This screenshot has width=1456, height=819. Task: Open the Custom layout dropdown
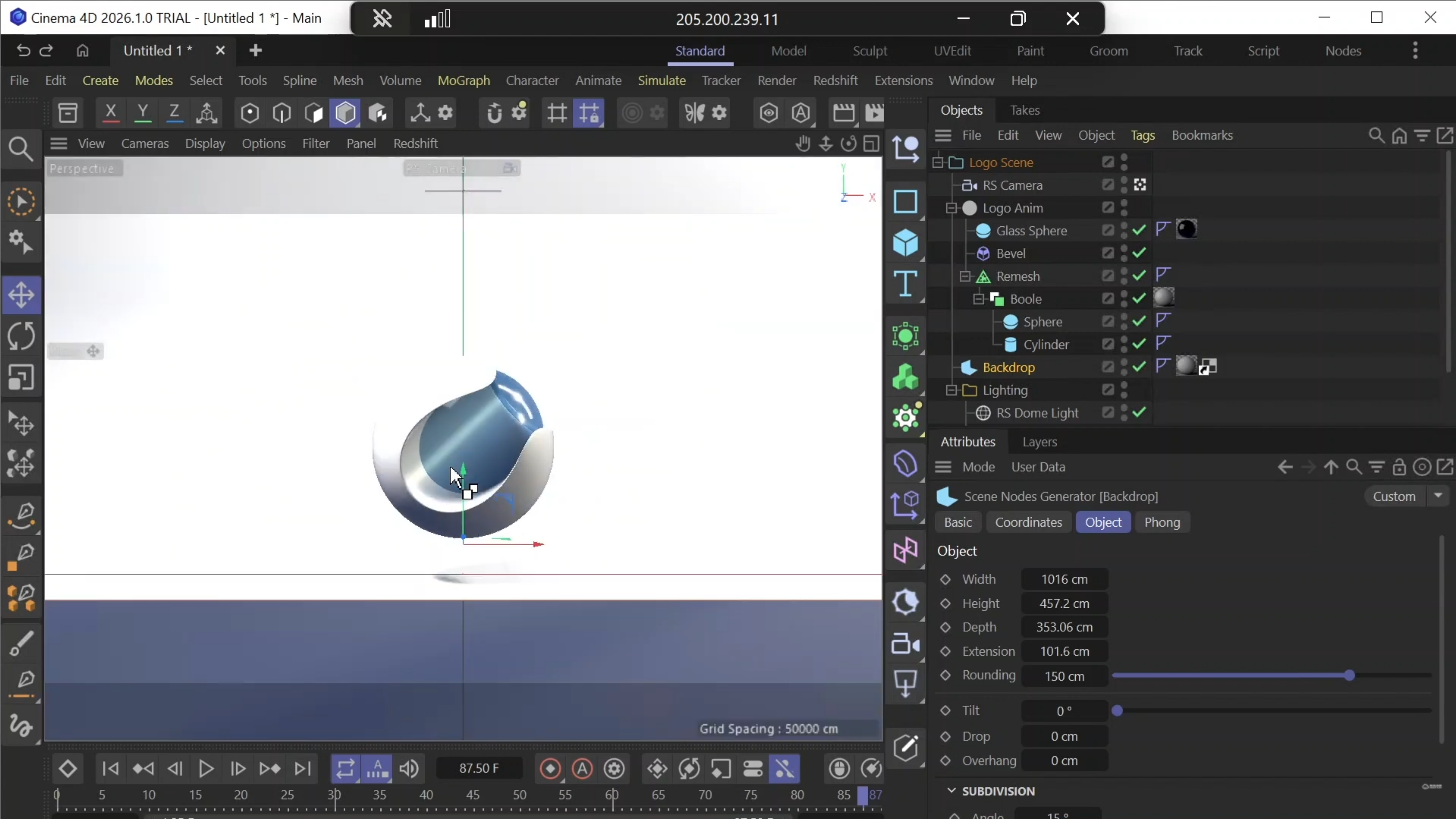[x=1438, y=496]
